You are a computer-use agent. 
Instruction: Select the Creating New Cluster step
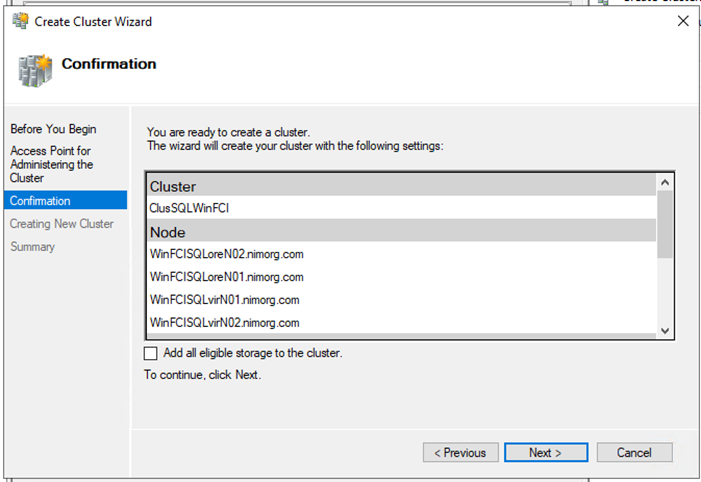62,224
